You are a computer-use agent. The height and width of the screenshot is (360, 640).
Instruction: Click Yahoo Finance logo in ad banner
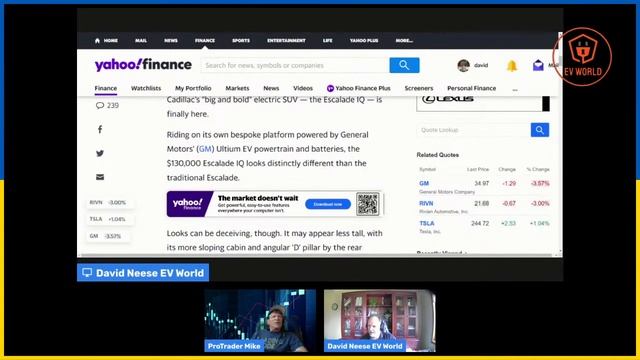click(x=188, y=204)
